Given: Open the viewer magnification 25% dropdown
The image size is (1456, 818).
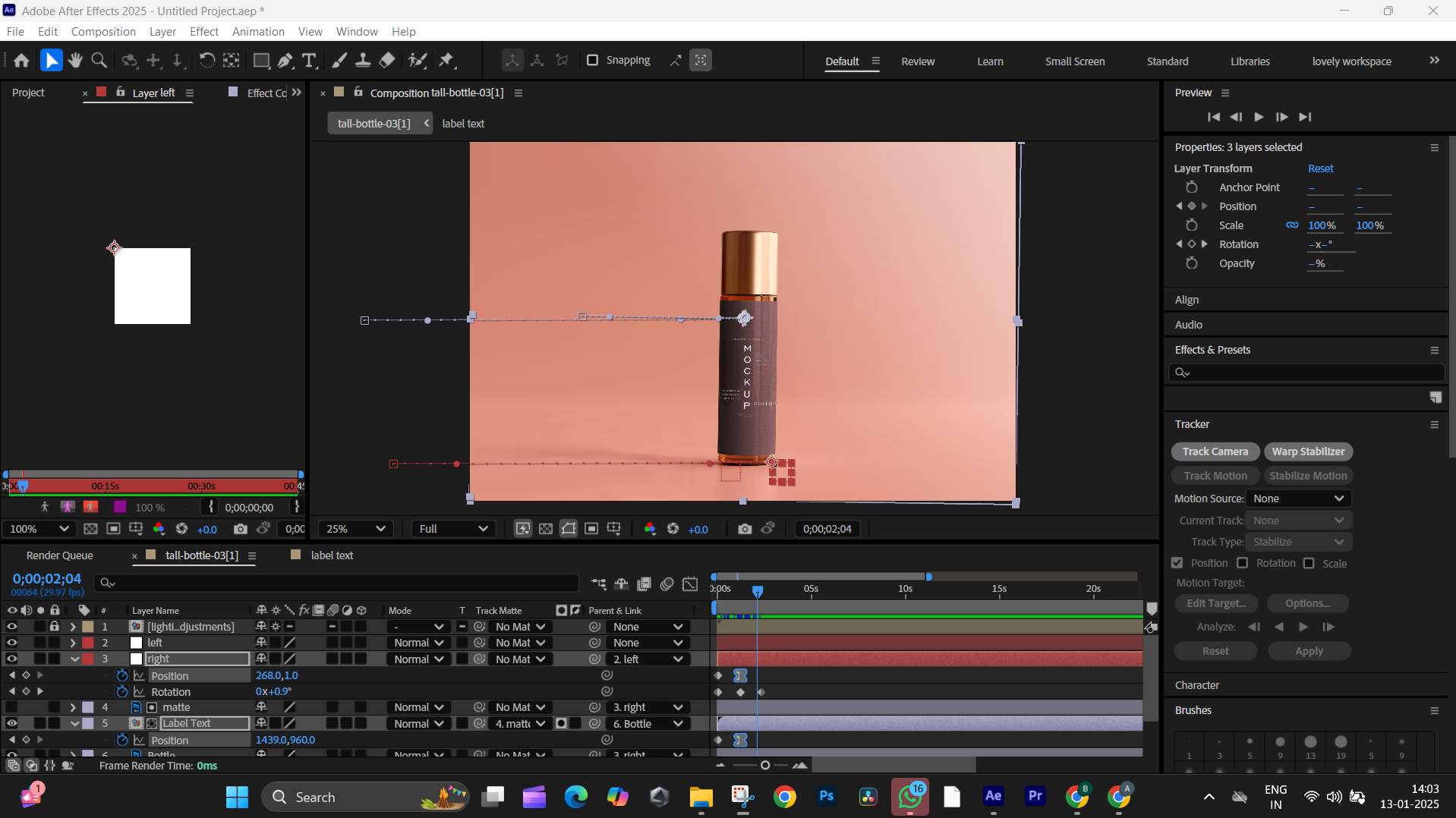Looking at the screenshot, I should click(x=355, y=529).
